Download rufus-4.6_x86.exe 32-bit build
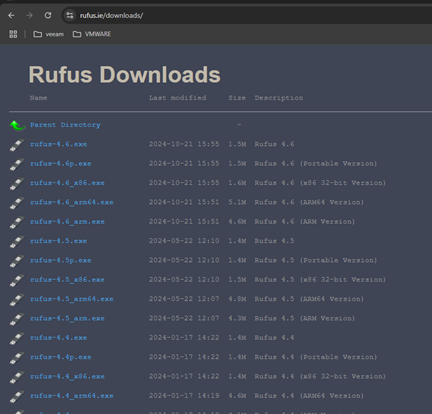Image resolution: width=432 pixels, height=414 pixels. point(67,183)
